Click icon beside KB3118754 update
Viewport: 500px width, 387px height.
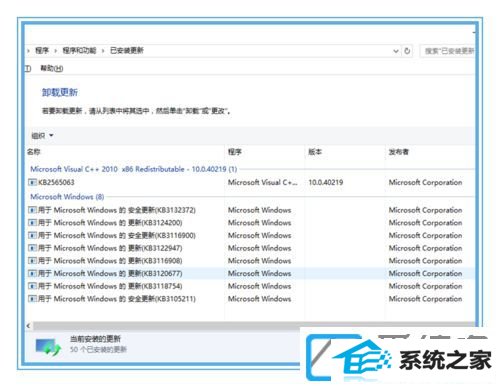pos(32,286)
